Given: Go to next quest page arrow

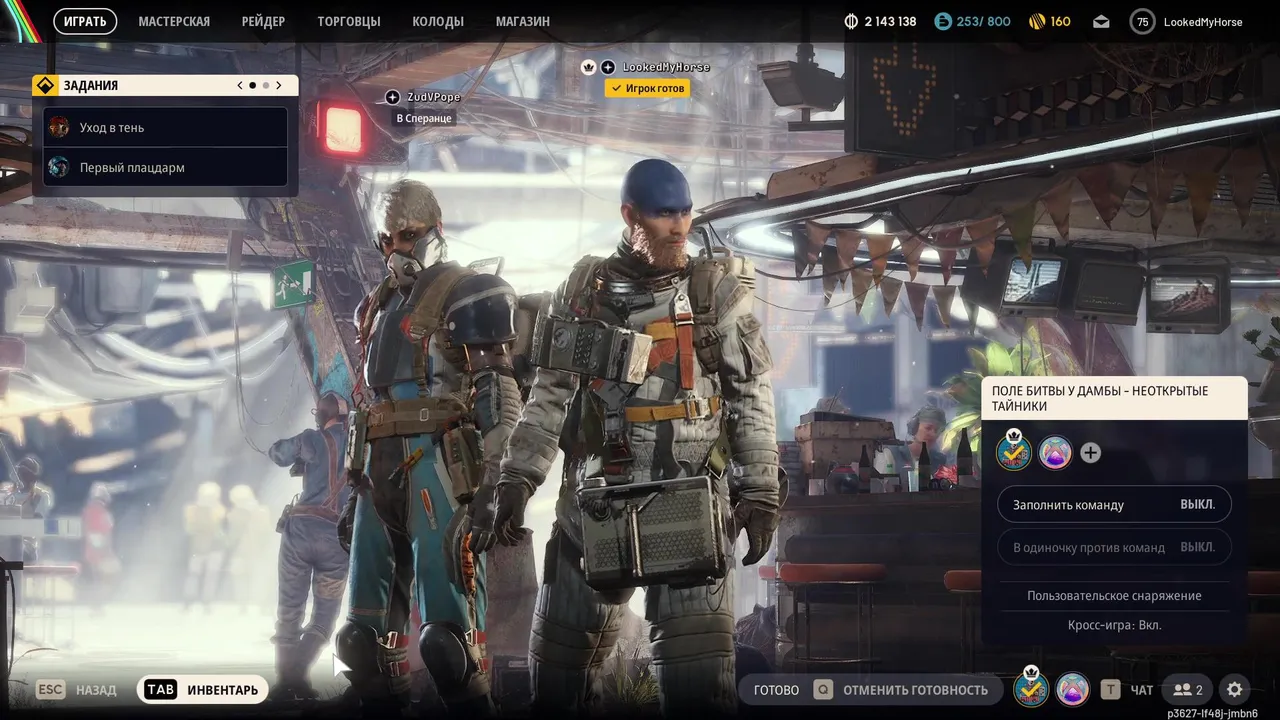Looking at the screenshot, I should coord(279,85).
